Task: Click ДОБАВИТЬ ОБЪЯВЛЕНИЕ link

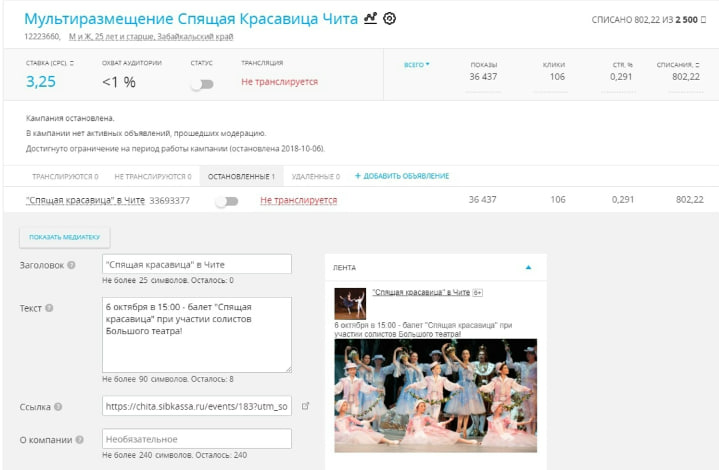Action: click(x=402, y=176)
